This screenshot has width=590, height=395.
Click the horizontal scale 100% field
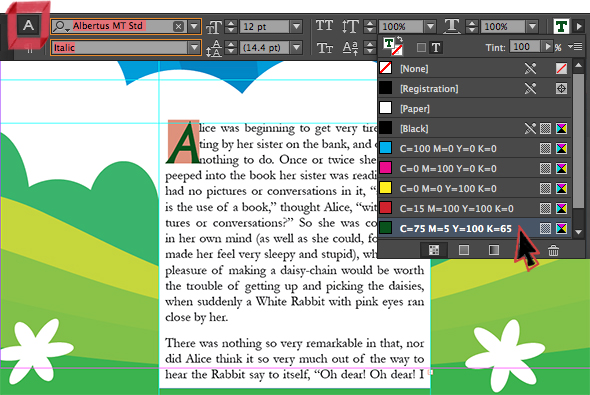[x=503, y=27]
